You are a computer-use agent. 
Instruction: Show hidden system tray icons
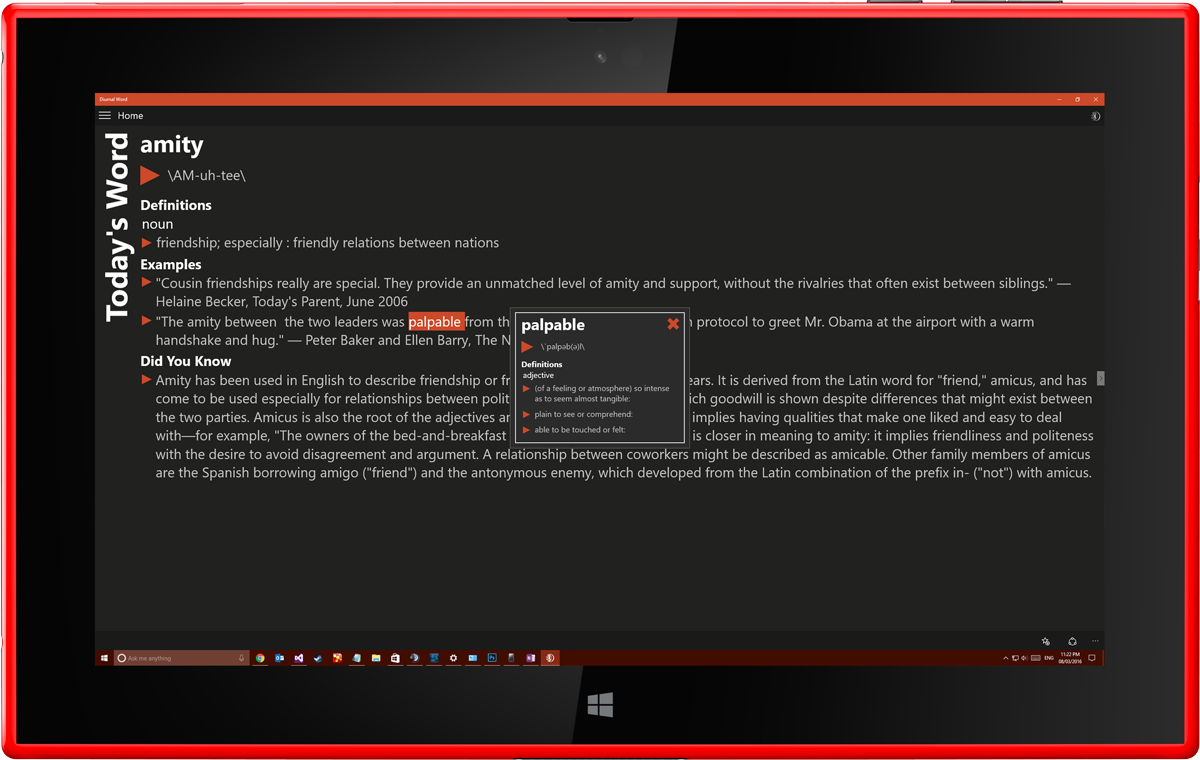(x=1005, y=658)
